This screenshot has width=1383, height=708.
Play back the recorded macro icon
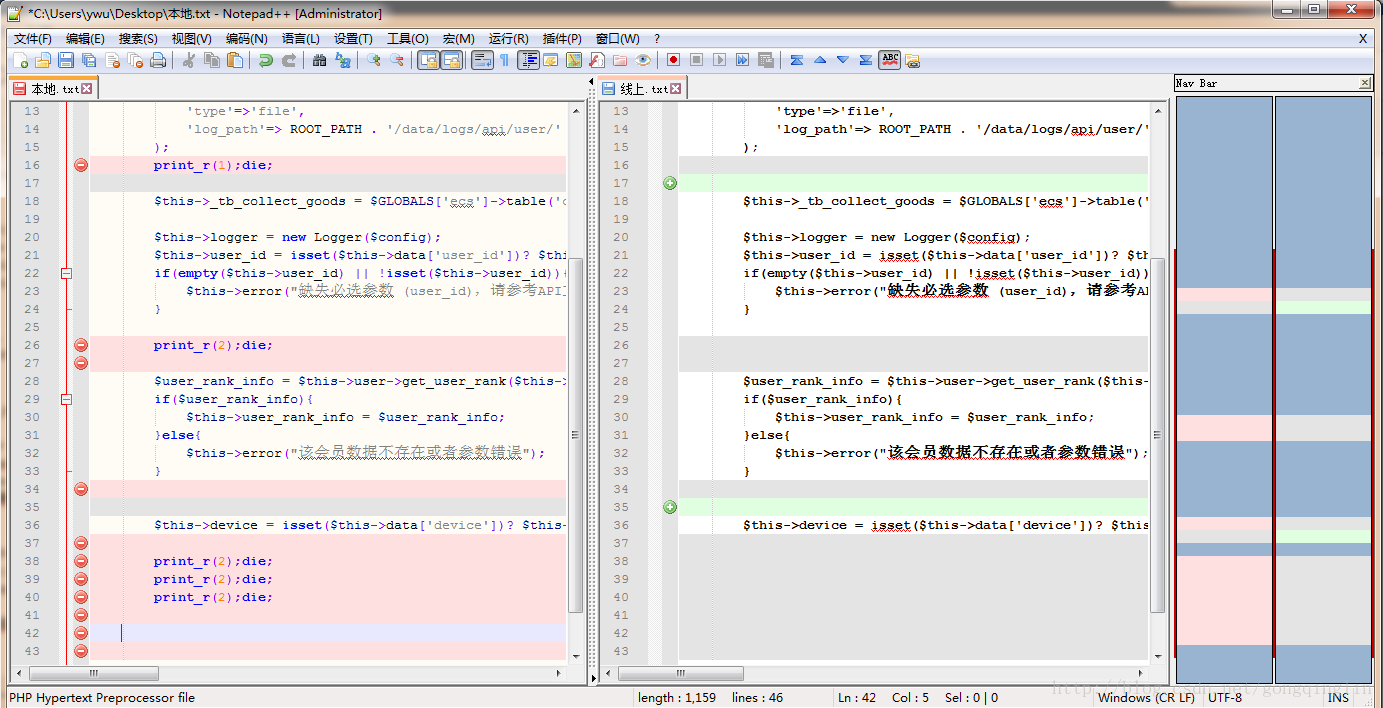(719, 60)
